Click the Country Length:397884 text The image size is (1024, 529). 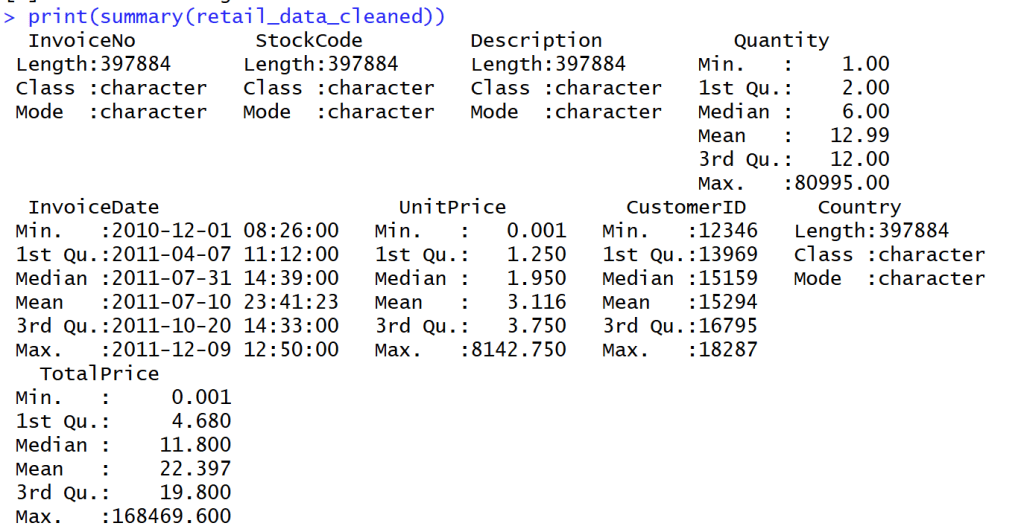[x=870, y=231]
